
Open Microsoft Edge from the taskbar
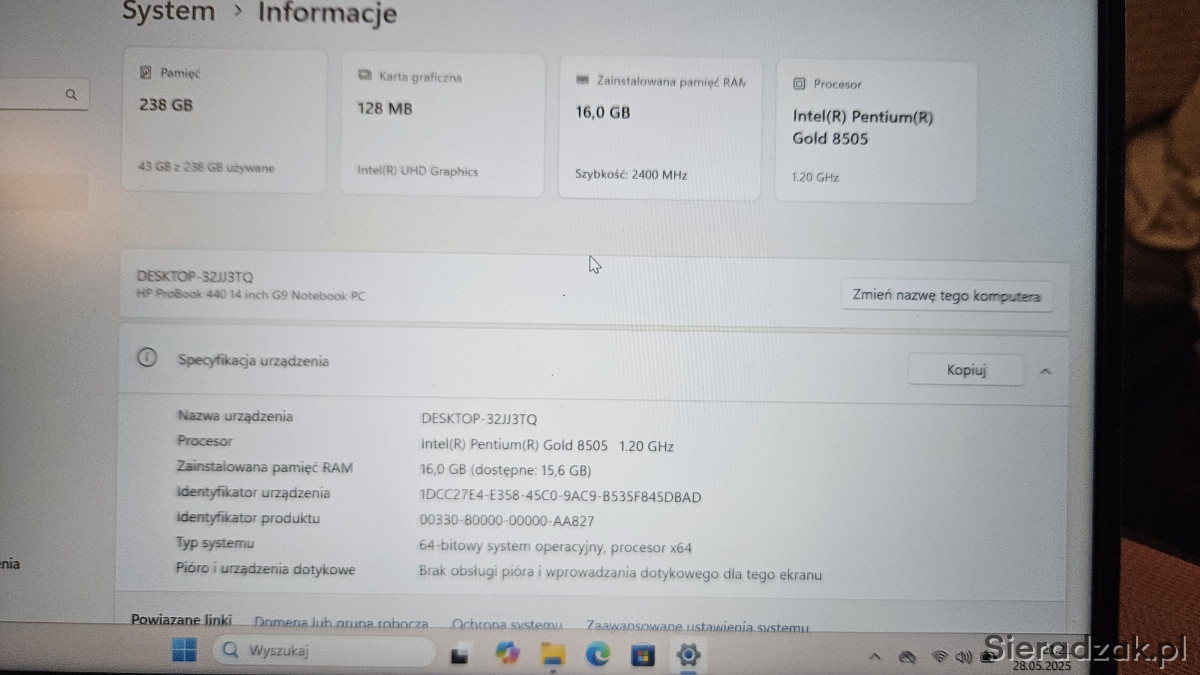598,655
